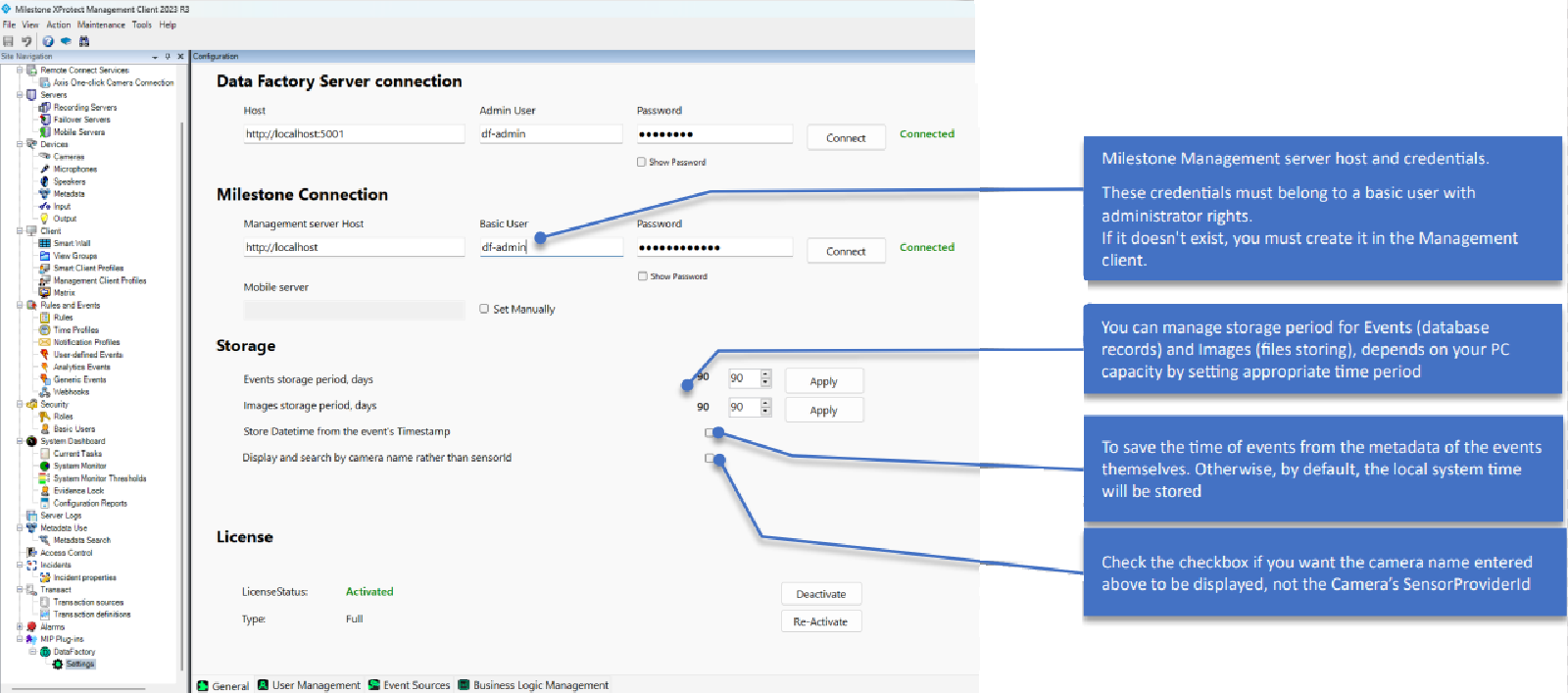Apply the Events storage period

click(823, 381)
